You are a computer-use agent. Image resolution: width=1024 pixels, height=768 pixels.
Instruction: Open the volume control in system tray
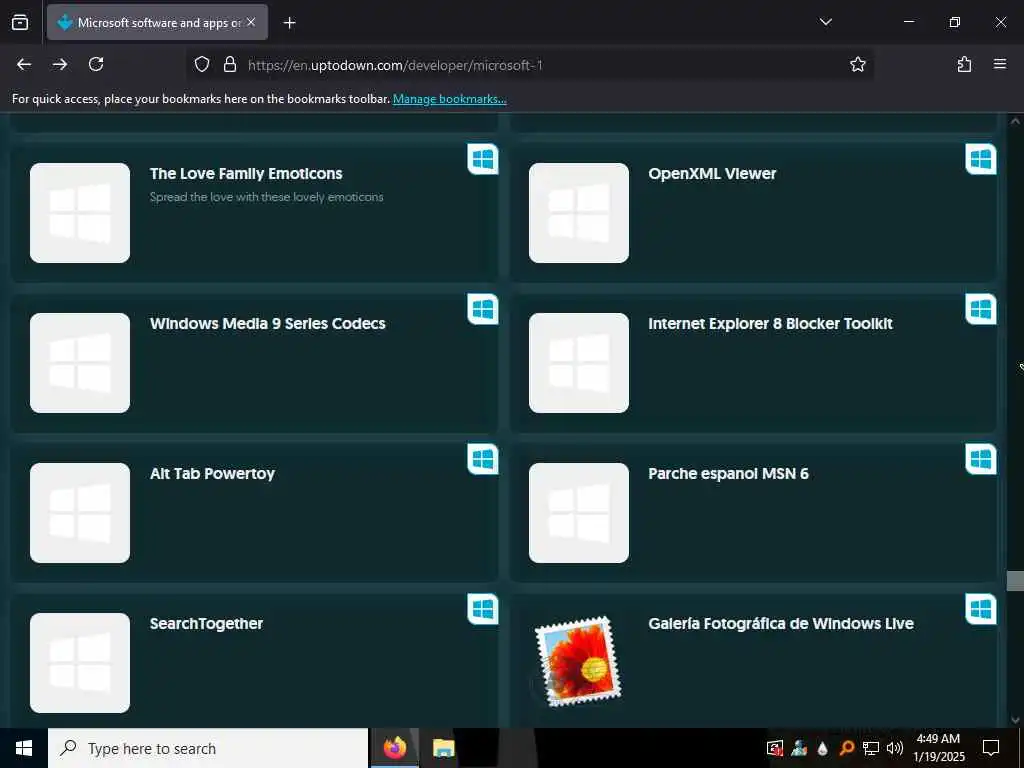[x=895, y=748]
